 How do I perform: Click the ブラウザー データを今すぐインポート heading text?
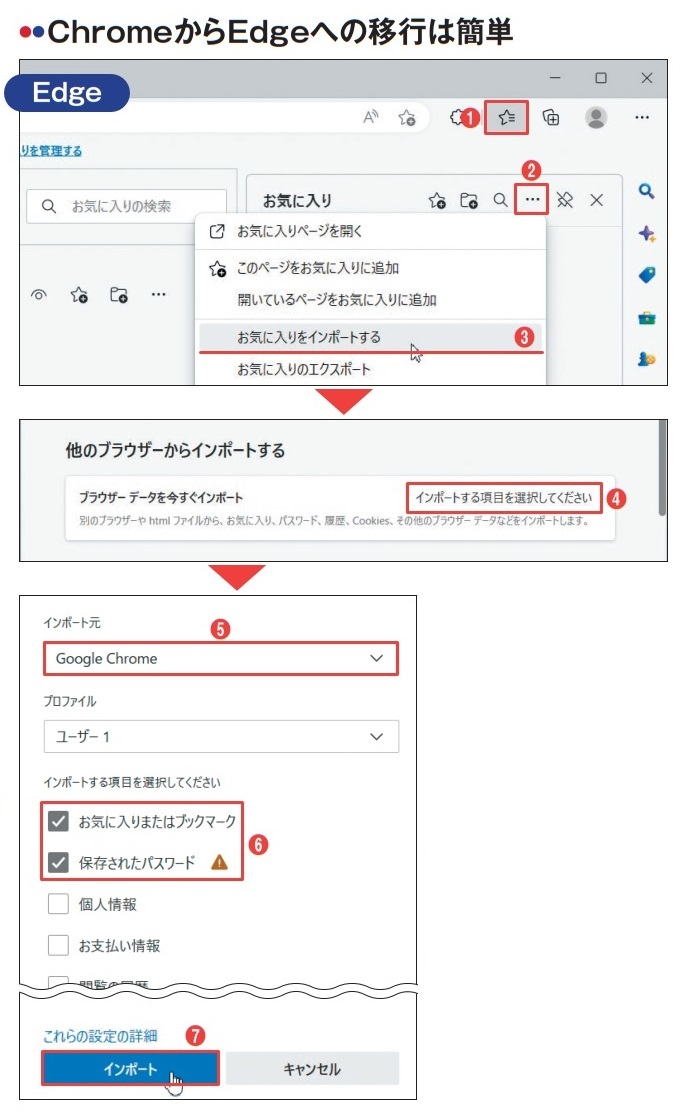161,498
